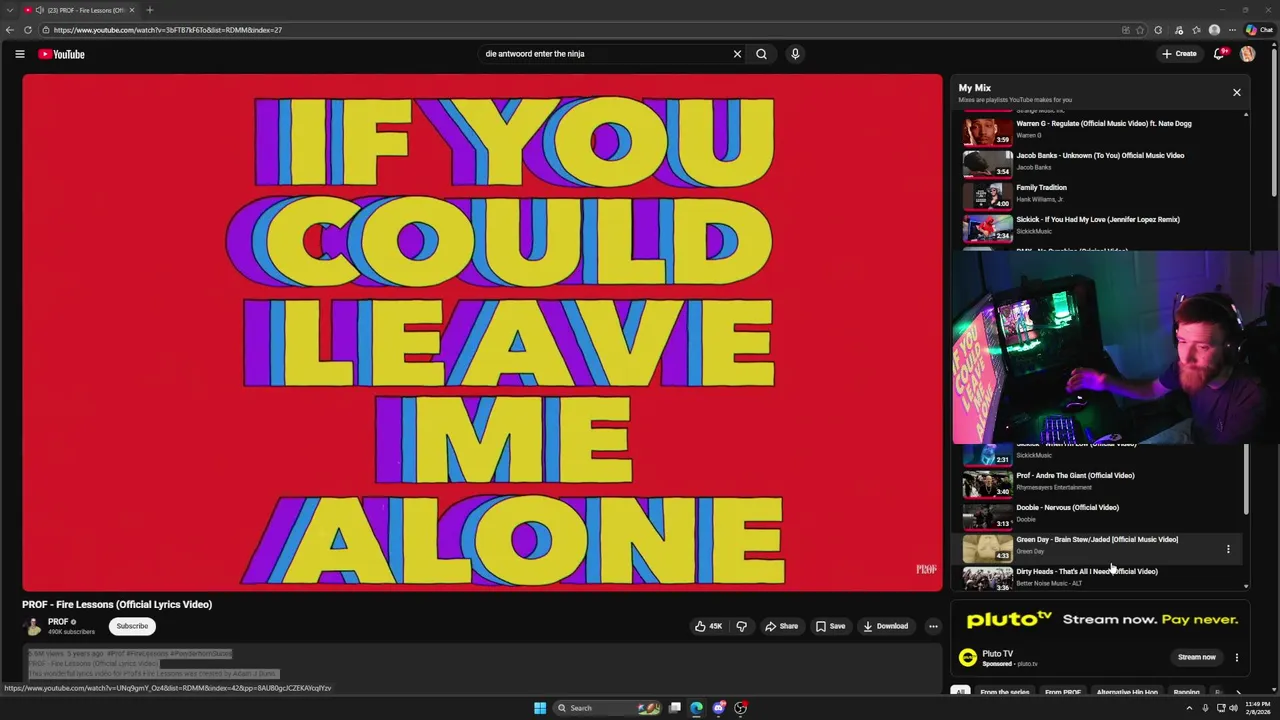Screen dimensions: 1280x720
Task: Open PROF channel avatar
Action: click(33, 626)
